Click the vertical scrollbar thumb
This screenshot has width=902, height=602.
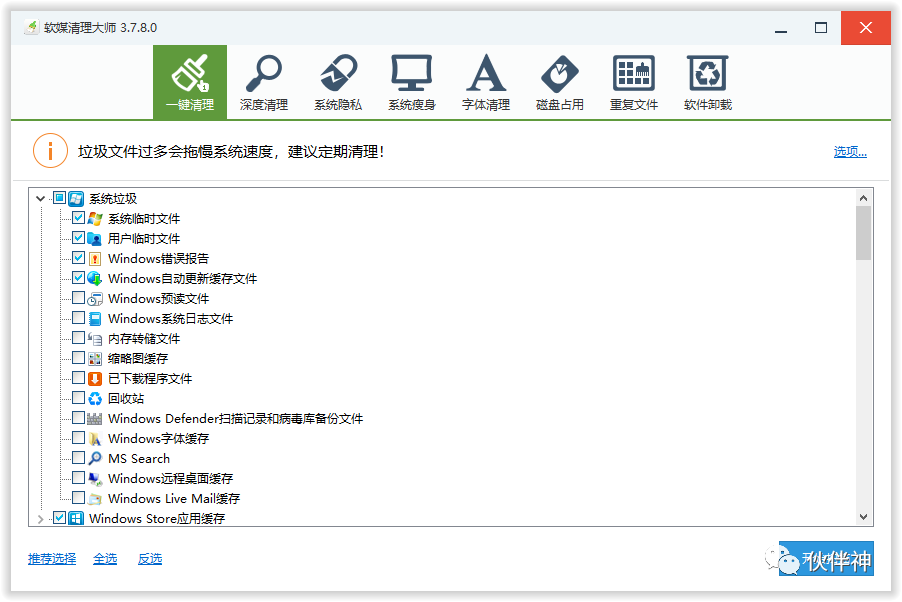[863, 233]
